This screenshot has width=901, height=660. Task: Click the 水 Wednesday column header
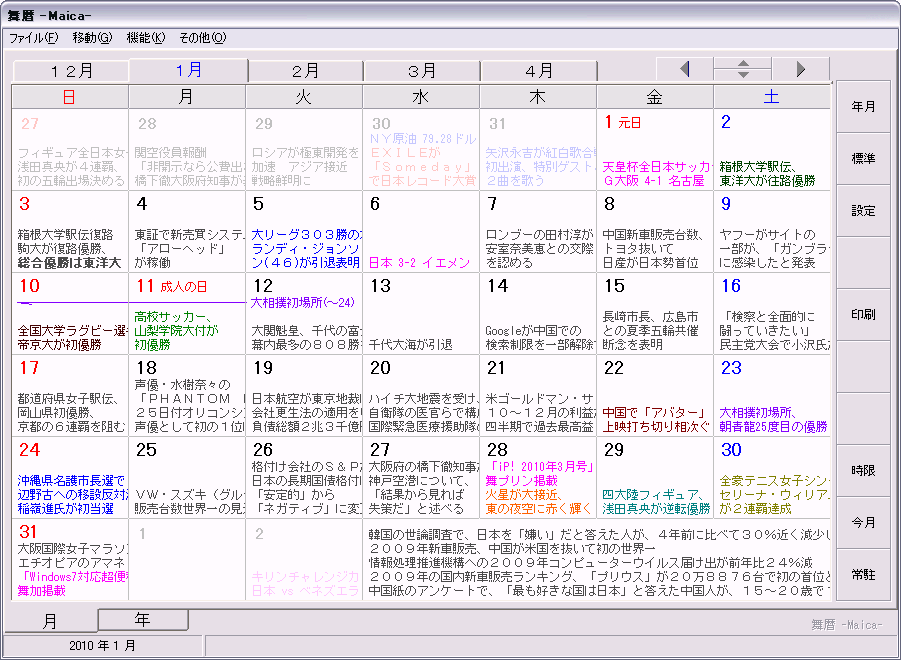click(x=421, y=97)
